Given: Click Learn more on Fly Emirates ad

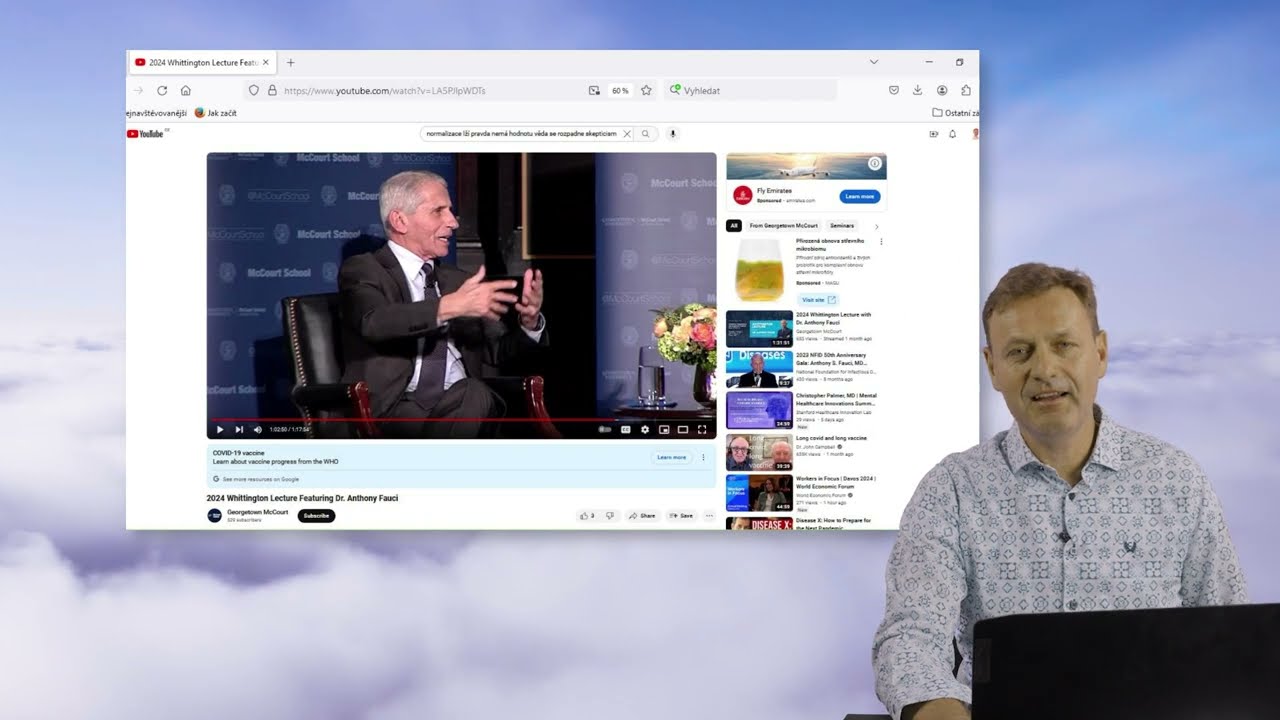Looking at the screenshot, I should [859, 196].
